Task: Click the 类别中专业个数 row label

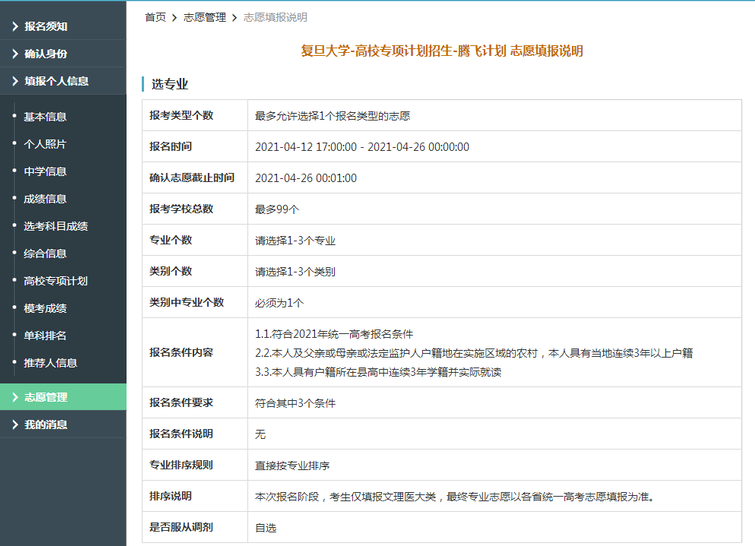Action: coord(186,302)
